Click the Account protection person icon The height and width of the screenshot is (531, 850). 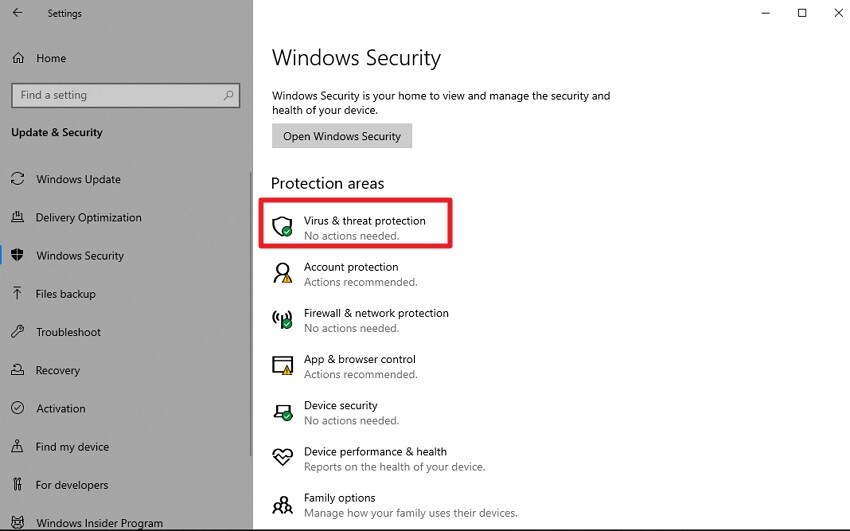pyautogui.click(x=282, y=273)
